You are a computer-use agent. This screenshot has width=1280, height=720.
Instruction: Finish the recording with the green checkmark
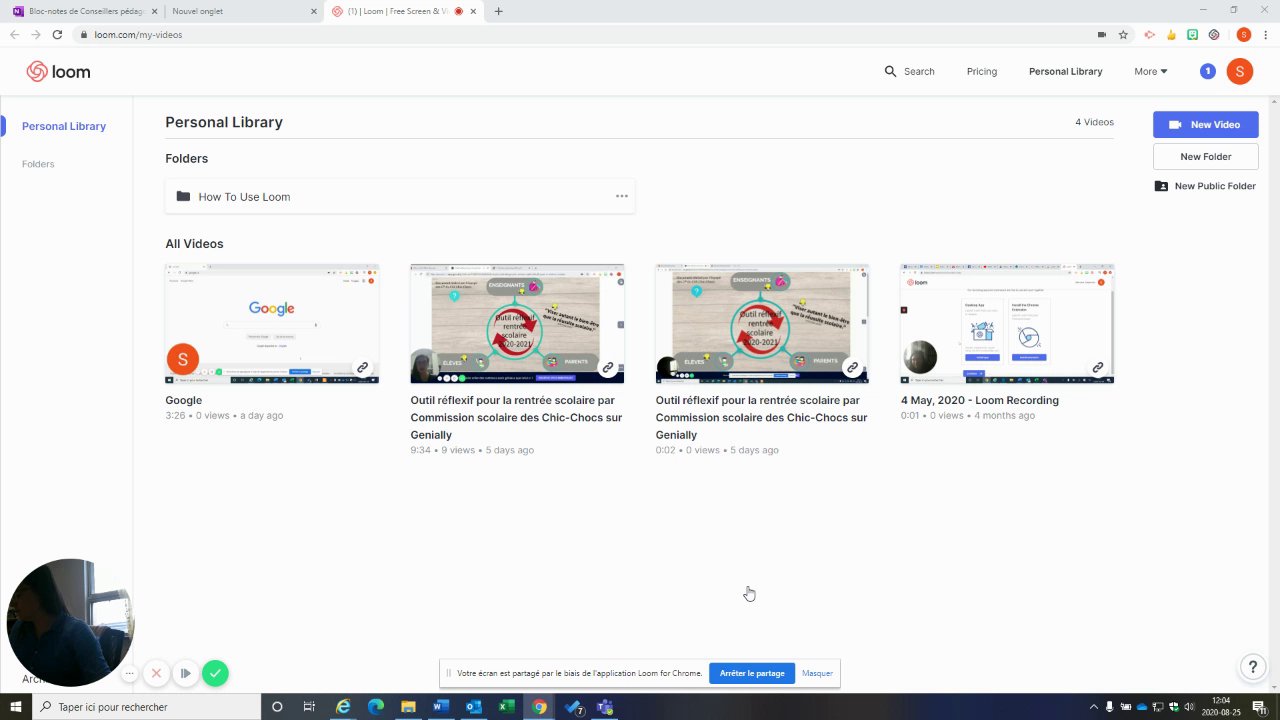215,674
